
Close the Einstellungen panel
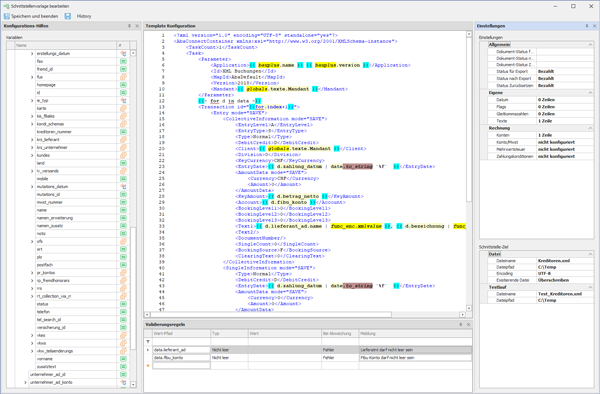pyautogui.click(x=595, y=26)
